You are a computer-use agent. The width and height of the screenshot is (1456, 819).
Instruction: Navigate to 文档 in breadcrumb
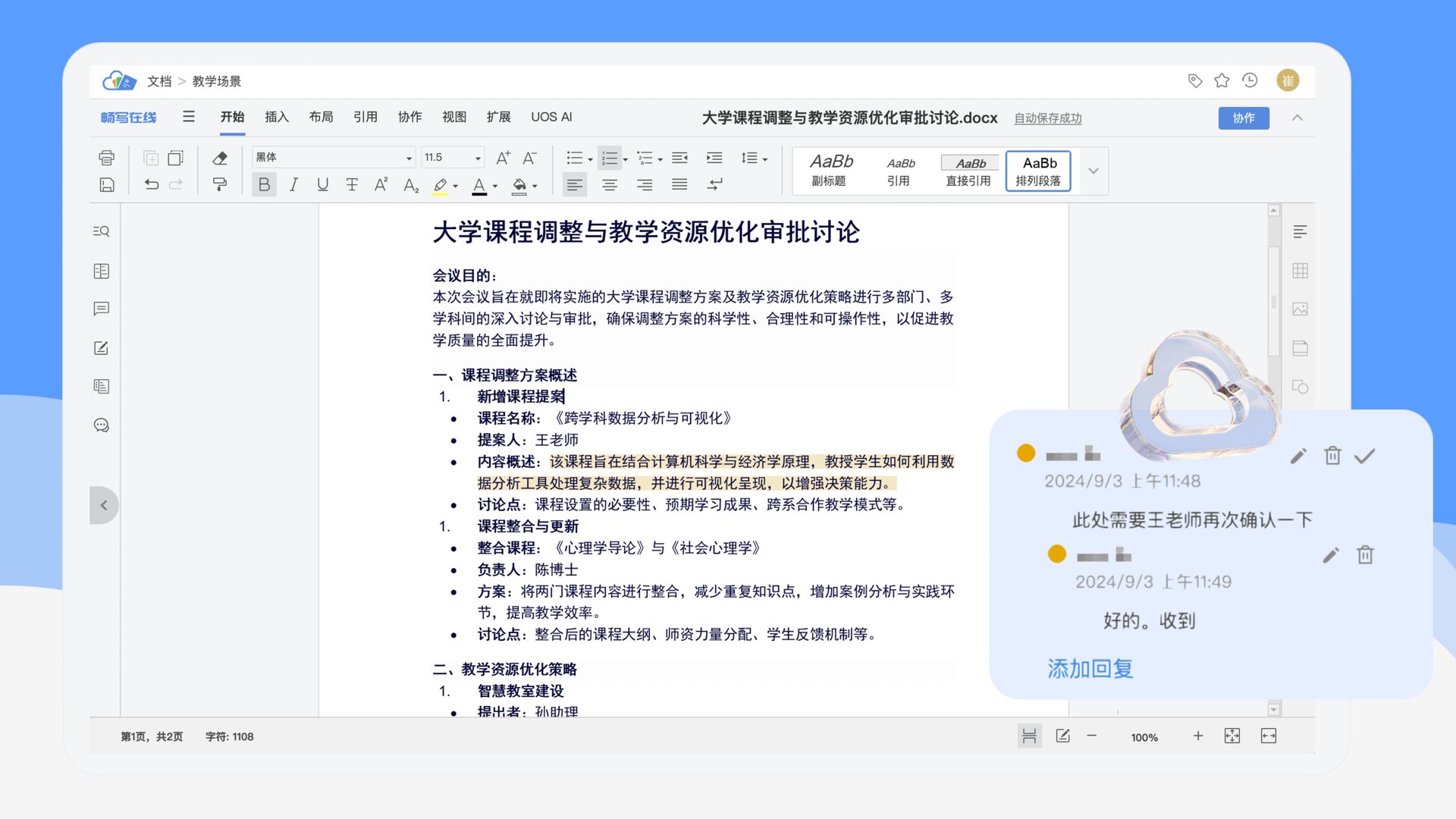coord(159,81)
